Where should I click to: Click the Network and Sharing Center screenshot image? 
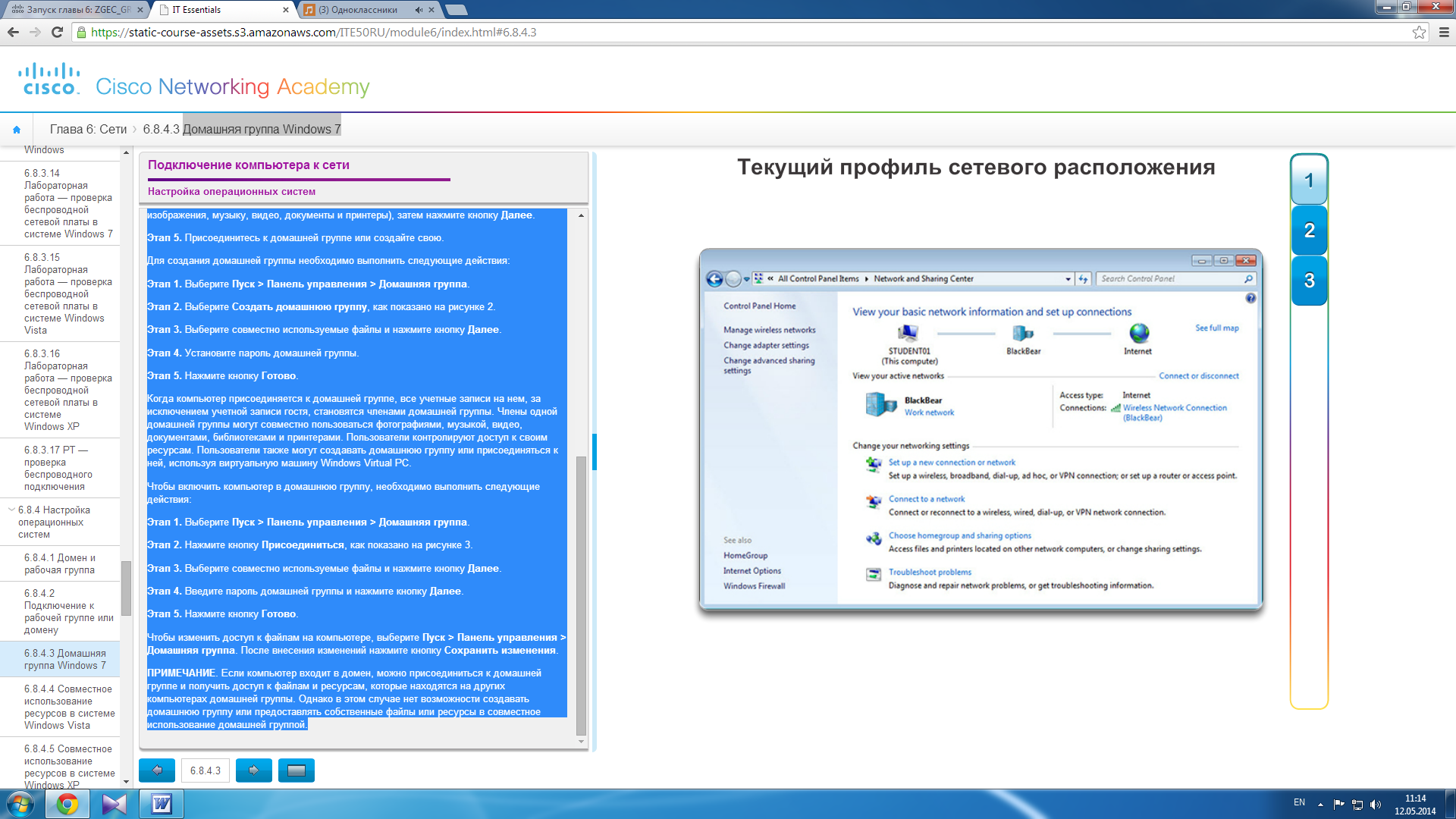tap(981, 428)
